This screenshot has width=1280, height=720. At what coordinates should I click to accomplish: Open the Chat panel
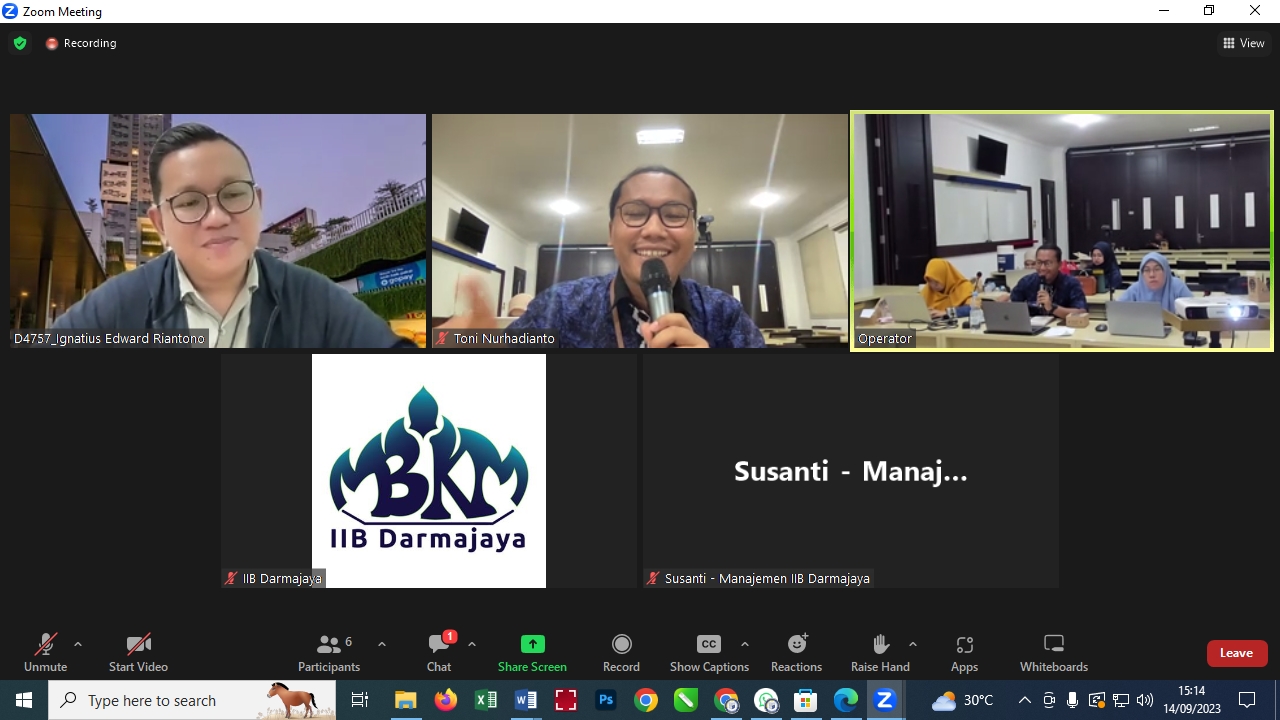(439, 653)
